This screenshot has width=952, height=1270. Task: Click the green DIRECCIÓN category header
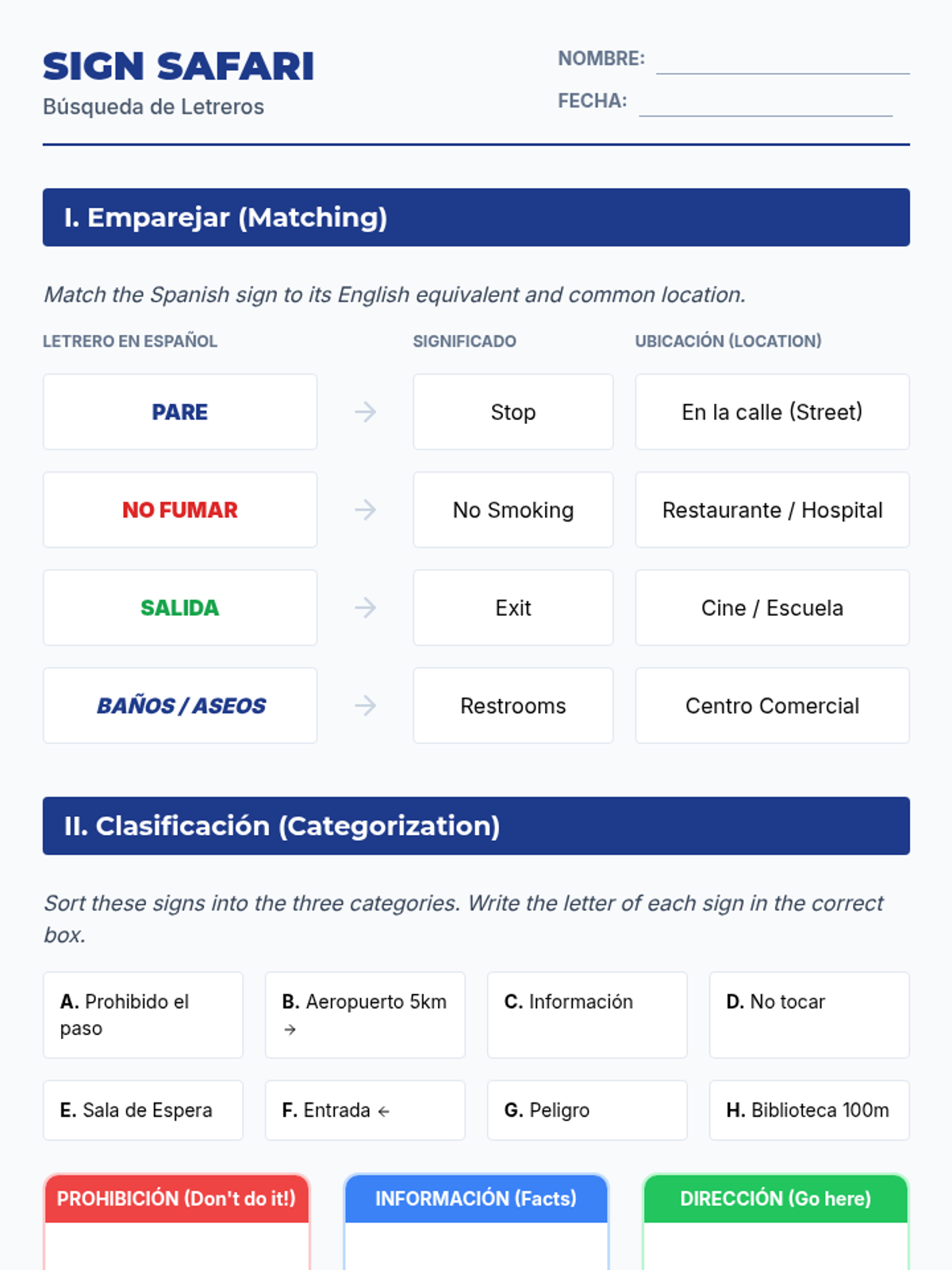click(x=775, y=1199)
